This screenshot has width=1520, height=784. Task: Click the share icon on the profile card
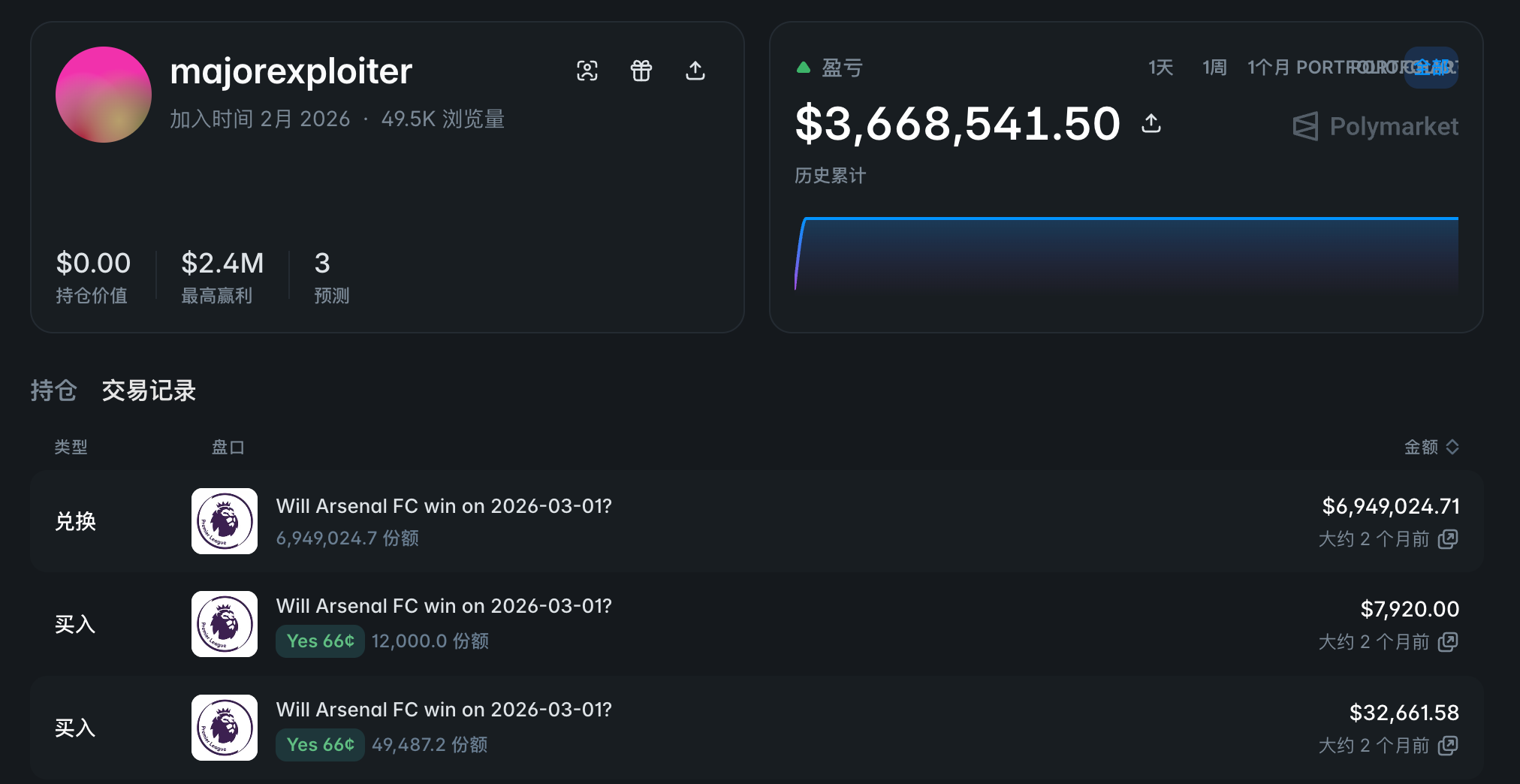pyautogui.click(x=695, y=71)
